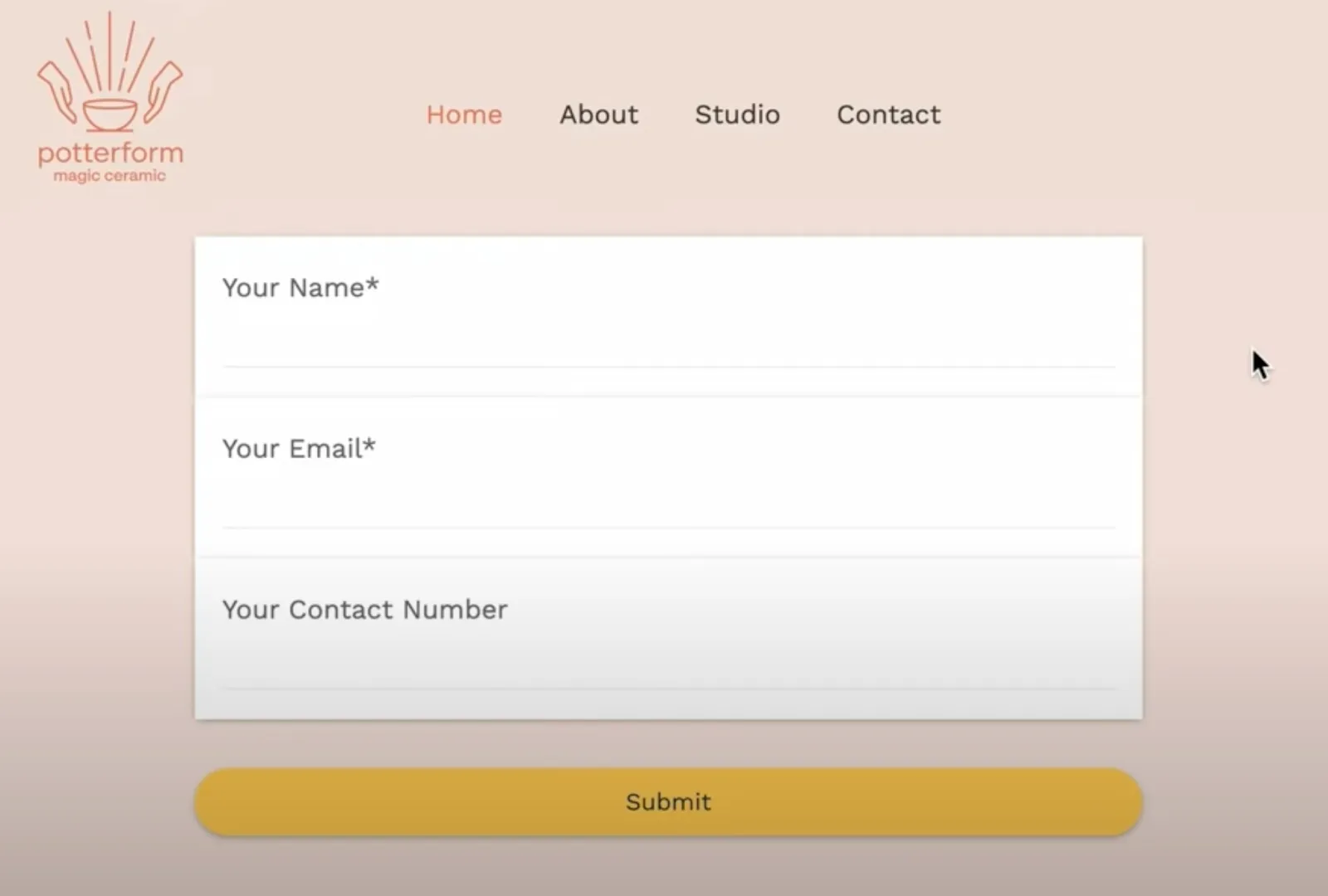Open the Home navigation link
The width and height of the screenshot is (1328, 896).
pos(464,114)
